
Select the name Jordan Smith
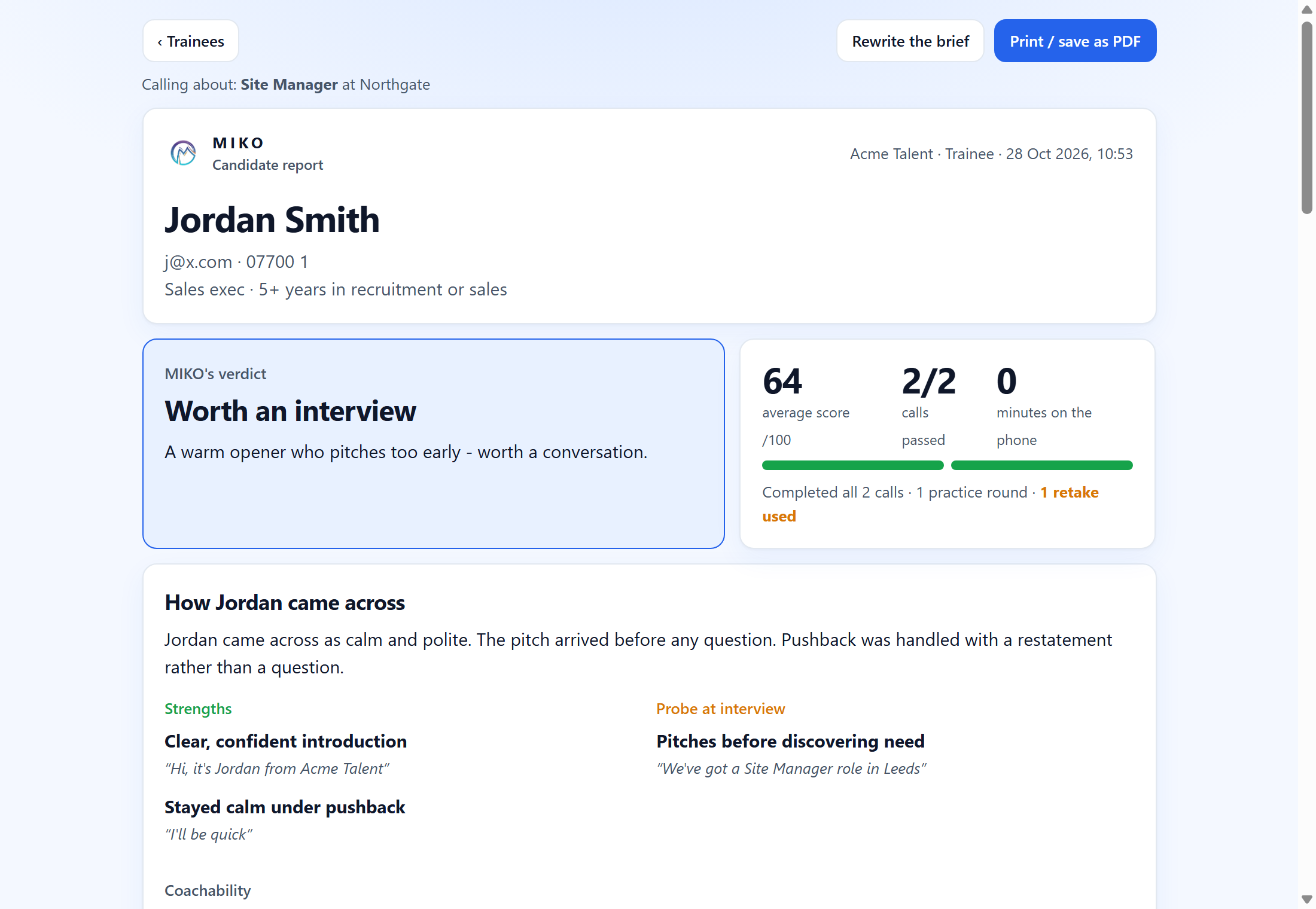pos(272,220)
